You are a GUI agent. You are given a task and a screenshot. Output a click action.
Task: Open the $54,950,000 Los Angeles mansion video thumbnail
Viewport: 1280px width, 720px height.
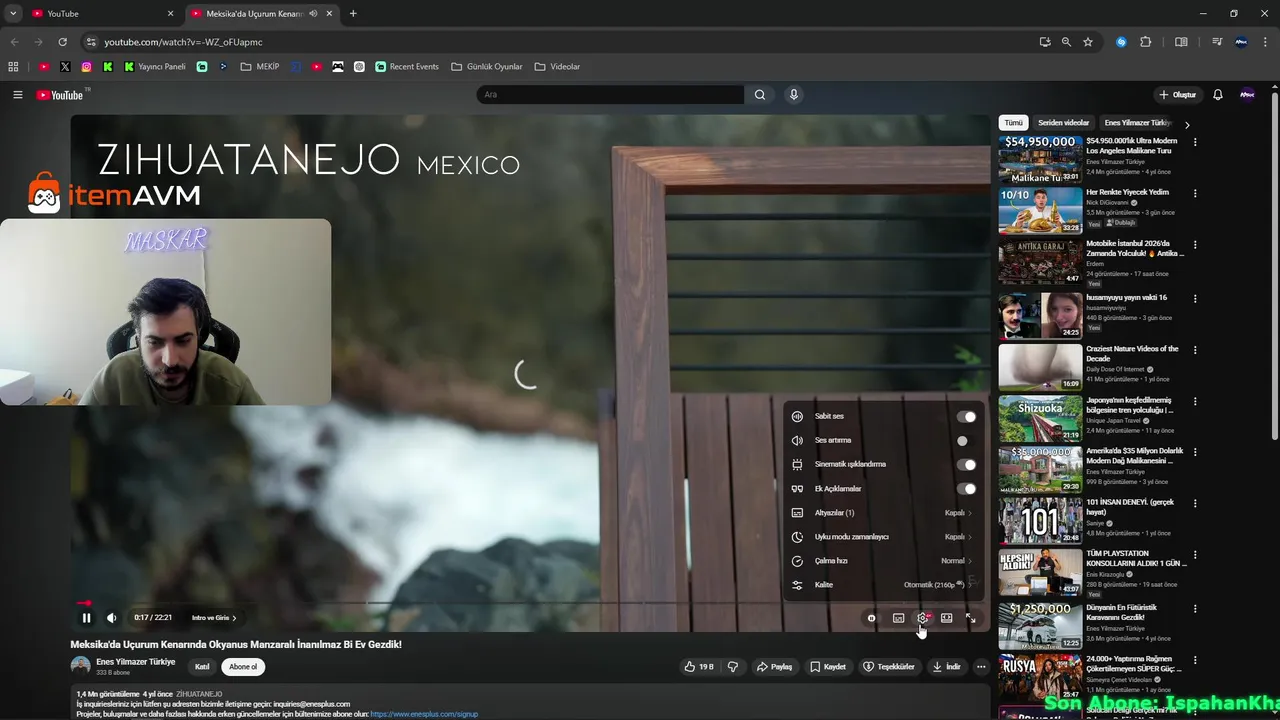[x=1040, y=158]
